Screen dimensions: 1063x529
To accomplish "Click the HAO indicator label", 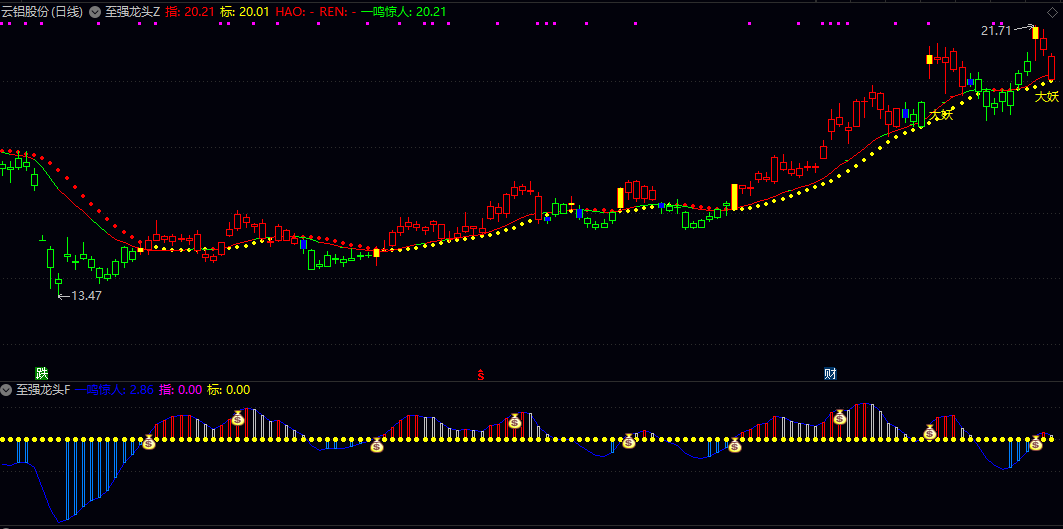I will (292, 12).
